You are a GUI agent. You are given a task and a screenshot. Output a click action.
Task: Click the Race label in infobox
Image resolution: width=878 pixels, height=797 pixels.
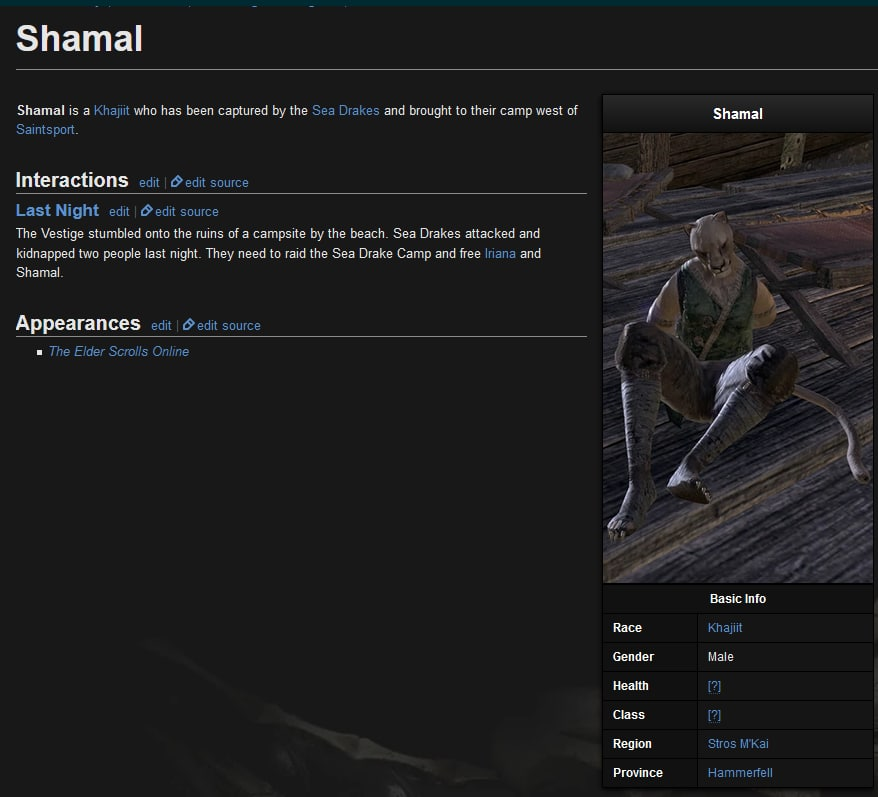pos(627,628)
